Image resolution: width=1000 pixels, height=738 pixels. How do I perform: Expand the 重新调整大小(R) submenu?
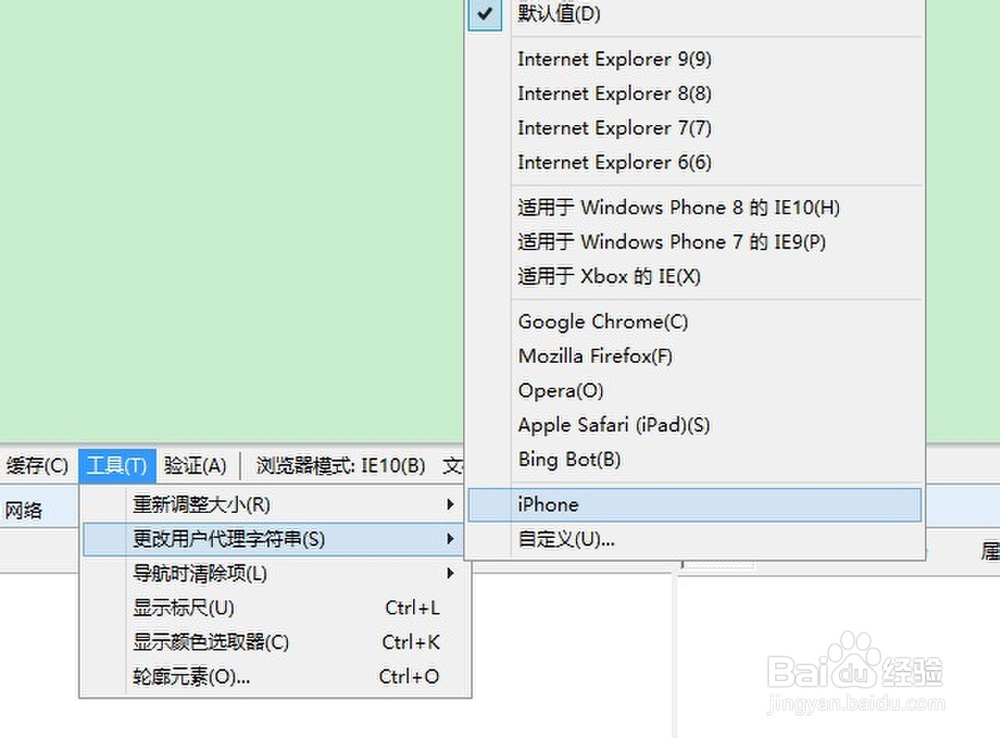pyautogui.click(x=200, y=504)
